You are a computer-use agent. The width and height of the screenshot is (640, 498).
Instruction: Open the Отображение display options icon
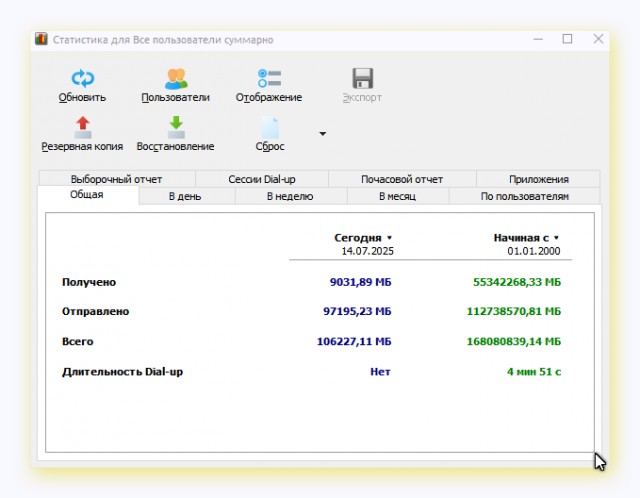tap(269, 78)
